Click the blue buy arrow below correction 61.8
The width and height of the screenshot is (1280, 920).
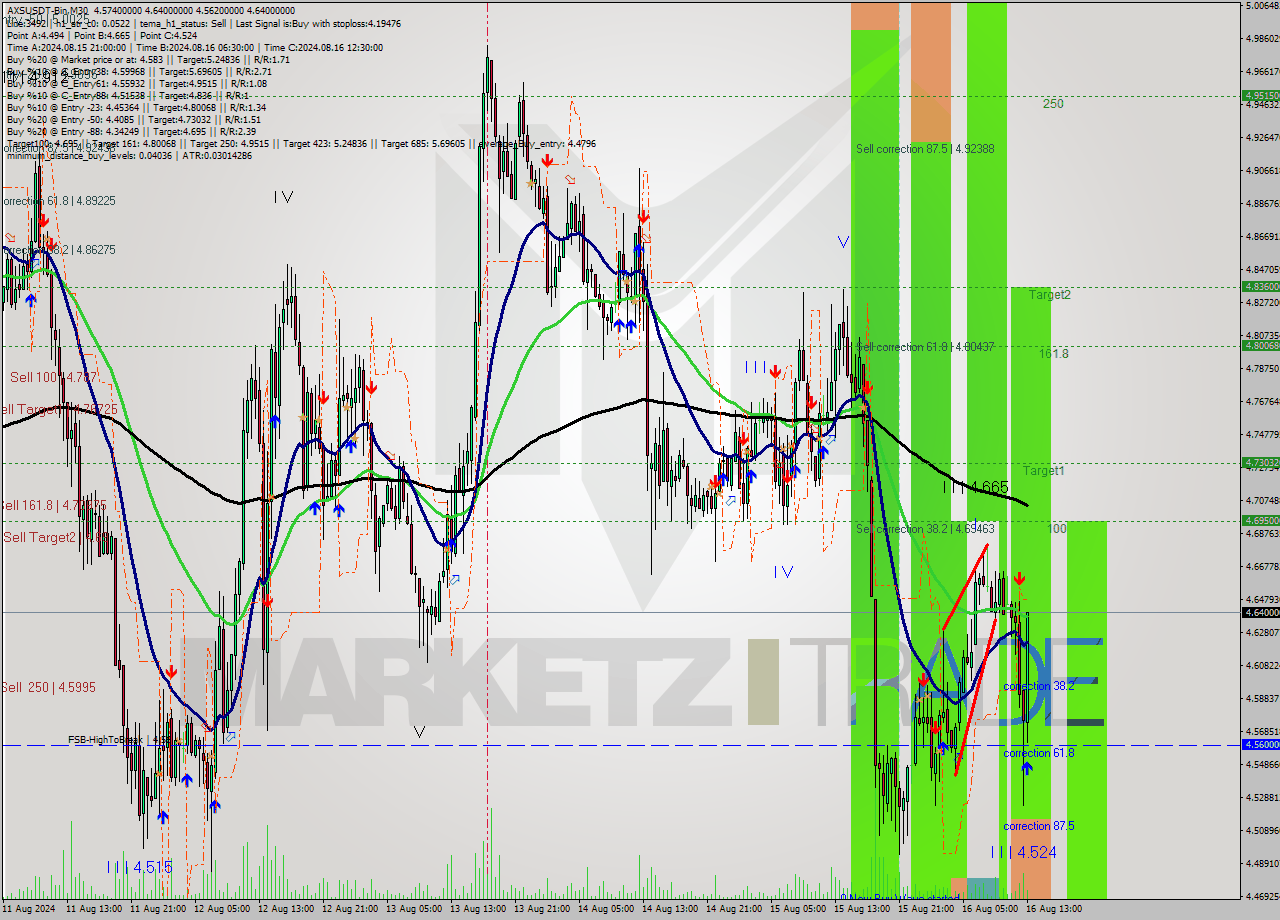pyautogui.click(x=1027, y=768)
